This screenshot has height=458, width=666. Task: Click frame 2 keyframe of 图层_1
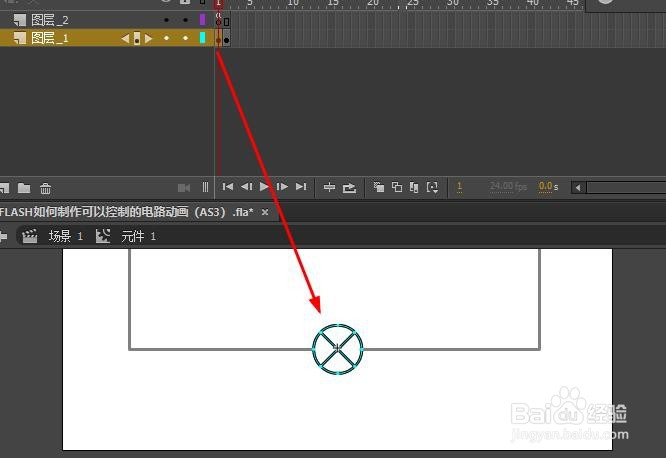[226, 40]
